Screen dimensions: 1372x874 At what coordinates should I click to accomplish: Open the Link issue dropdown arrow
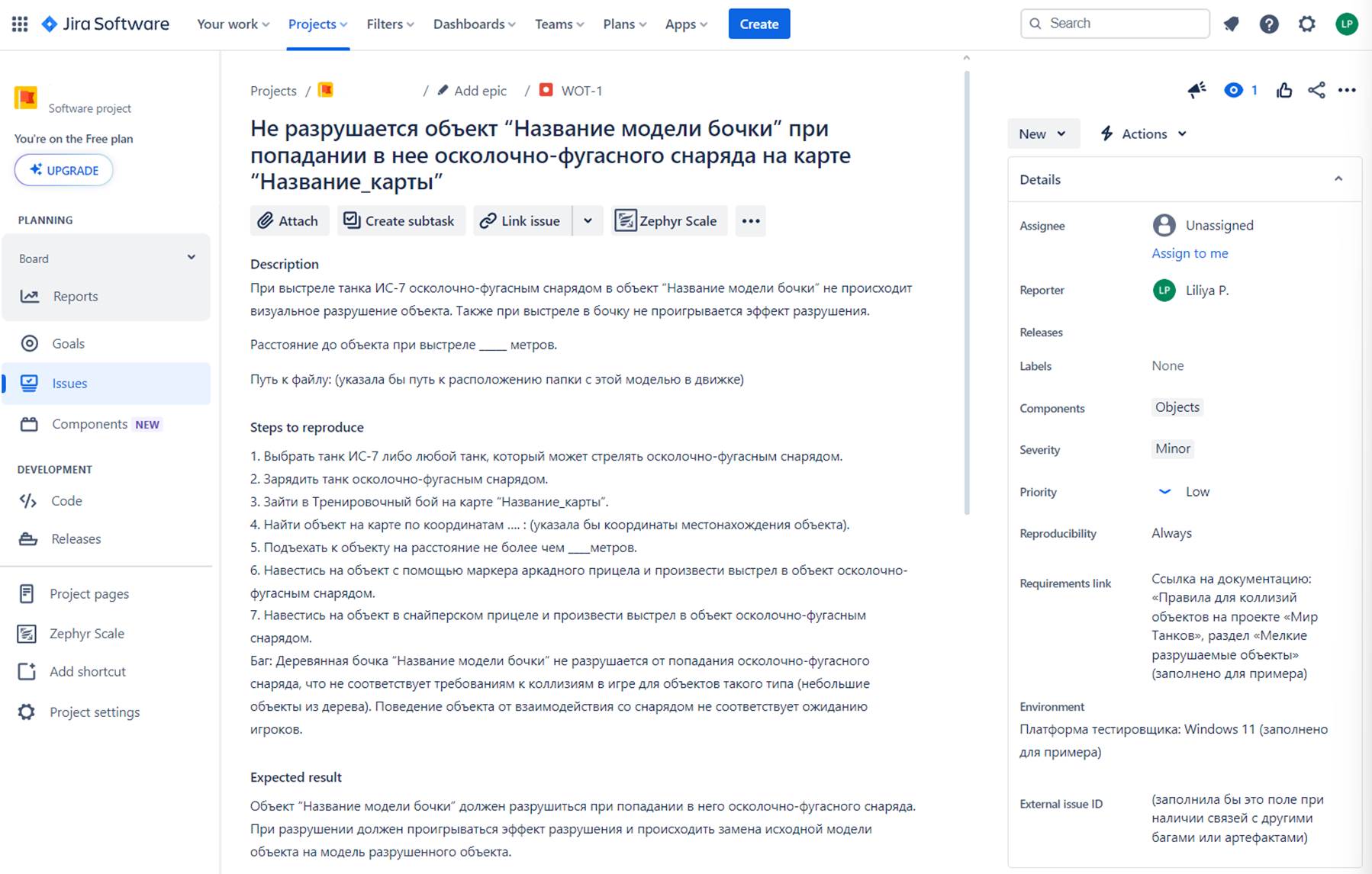pyautogui.click(x=588, y=221)
